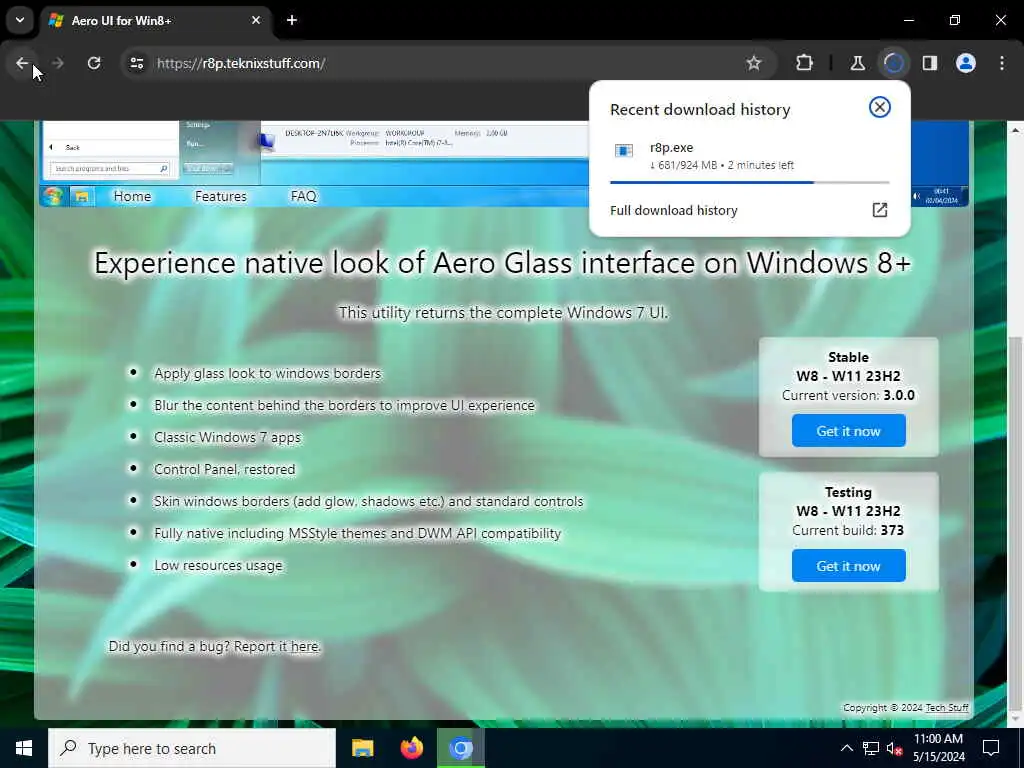Follow the bug report 'here' link
The height and width of the screenshot is (768, 1024).
[304, 647]
